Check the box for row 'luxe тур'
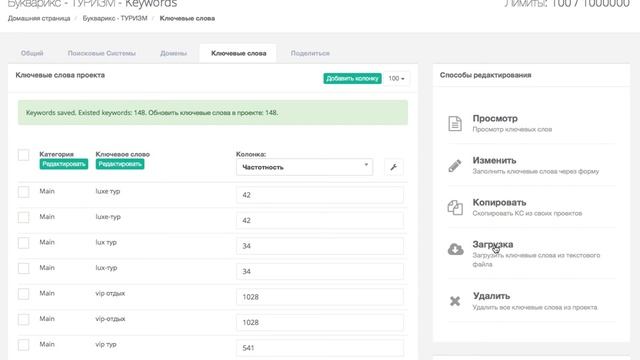This screenshot has height=360, width=640. tap(23, 192)
